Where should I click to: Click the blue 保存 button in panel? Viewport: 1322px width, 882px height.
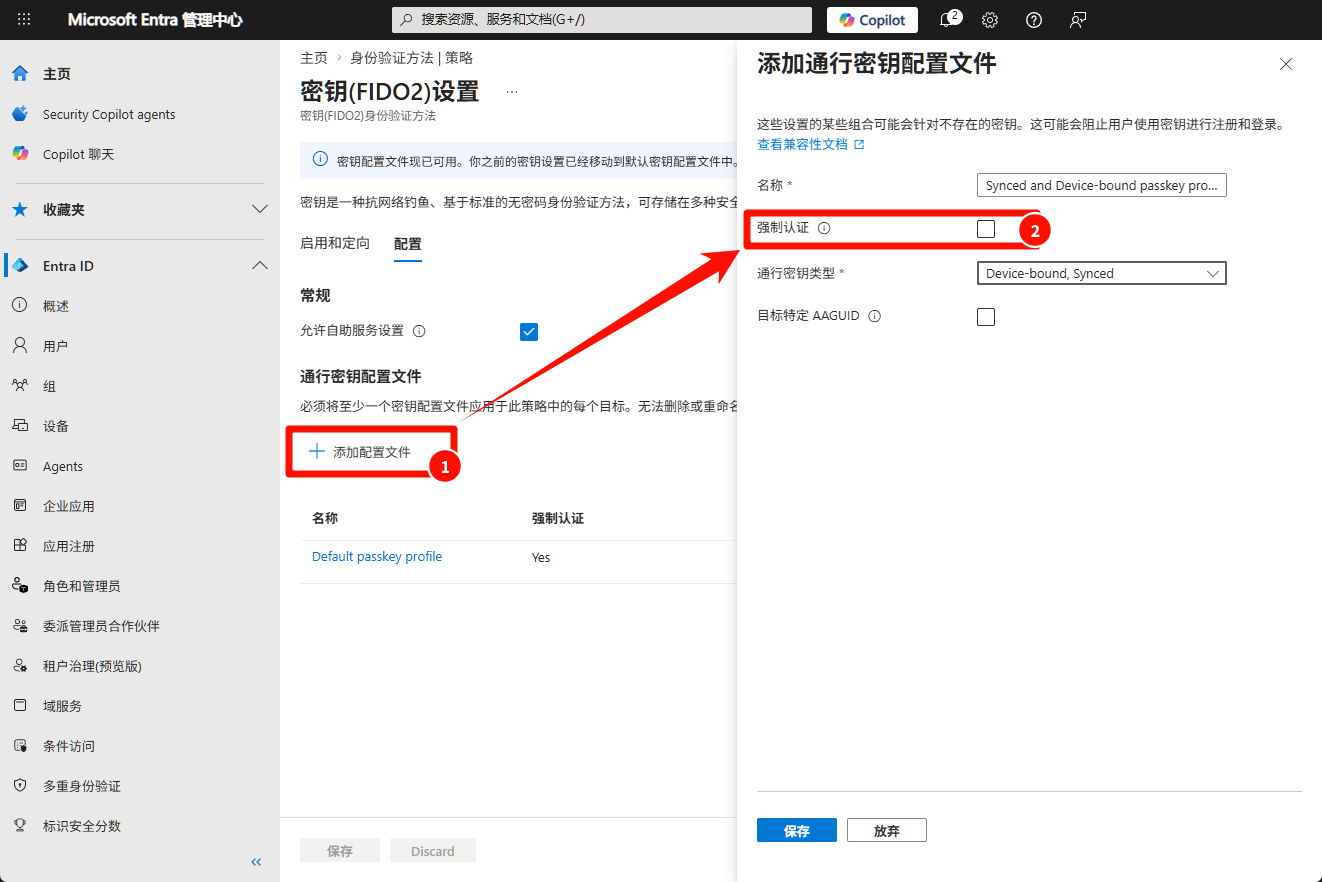pos(797,830)
